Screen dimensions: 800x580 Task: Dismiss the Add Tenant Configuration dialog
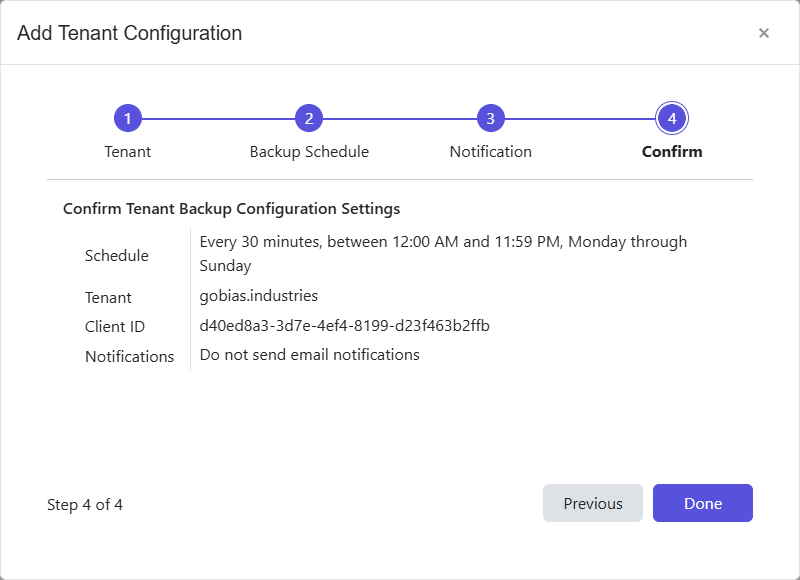click(764, 33)
